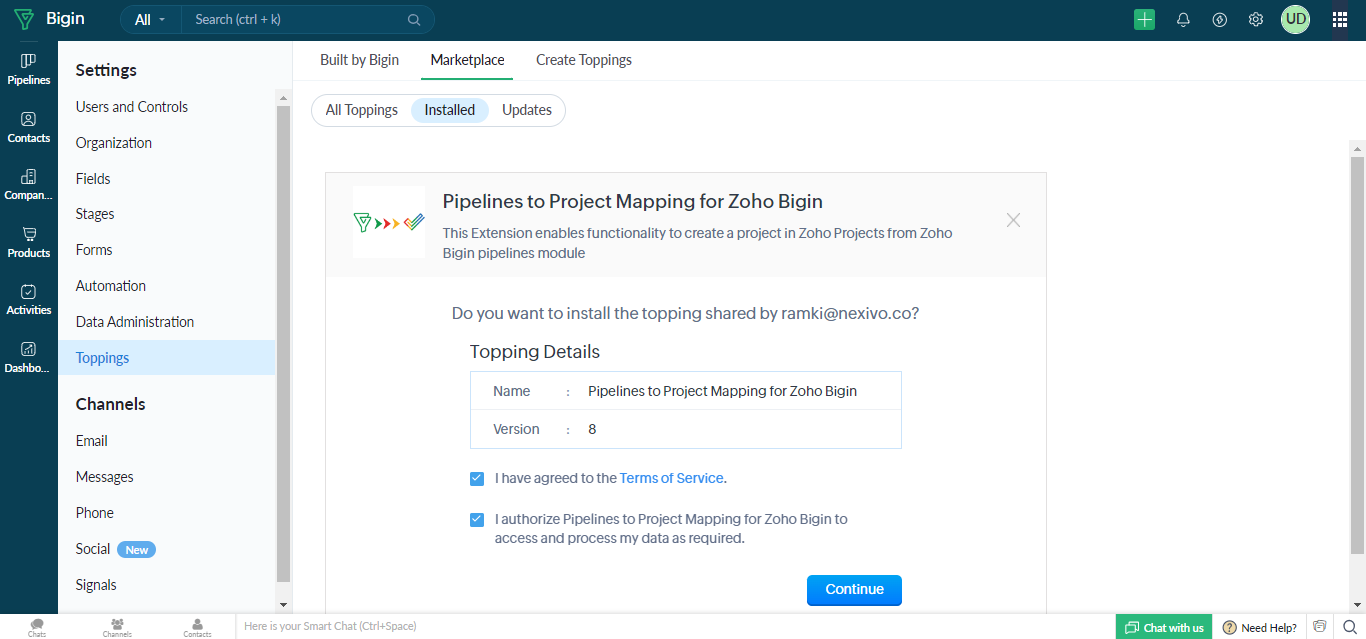Viewport: 1366px width, 639px height.
Task: Show All Toppings filter
Action: [x=362, y=110]
